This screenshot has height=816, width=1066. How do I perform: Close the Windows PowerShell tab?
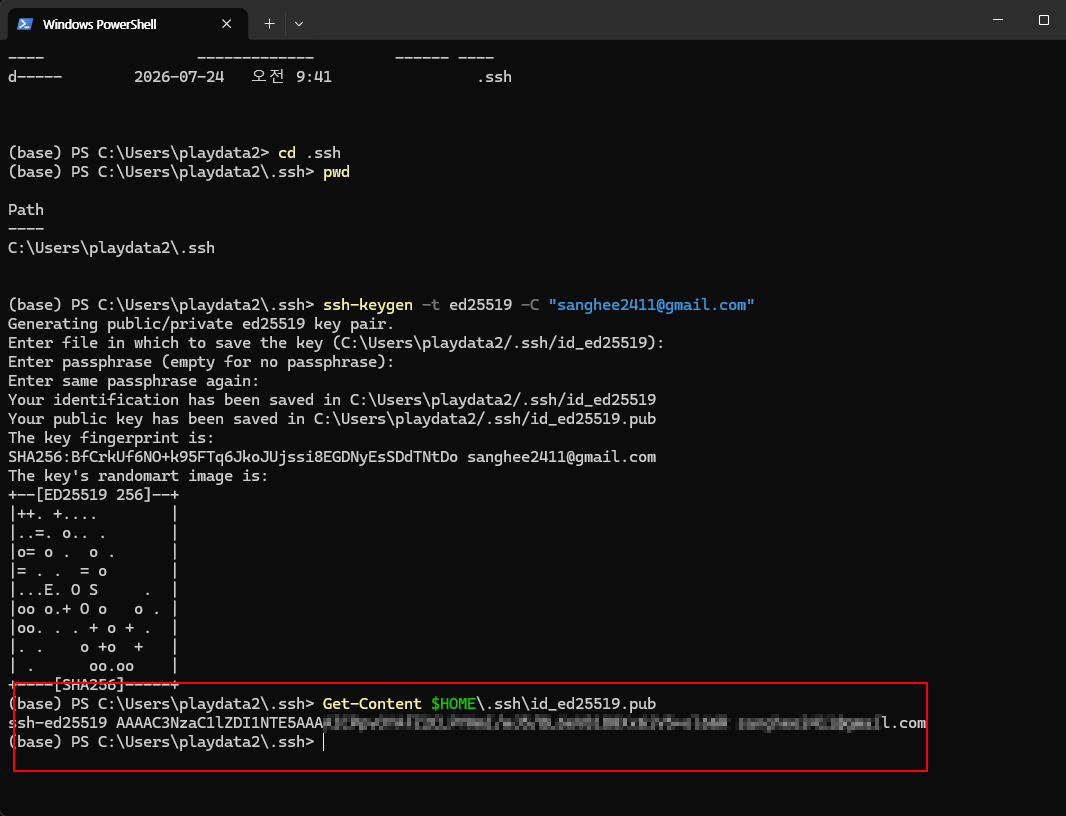pos(226,24)
